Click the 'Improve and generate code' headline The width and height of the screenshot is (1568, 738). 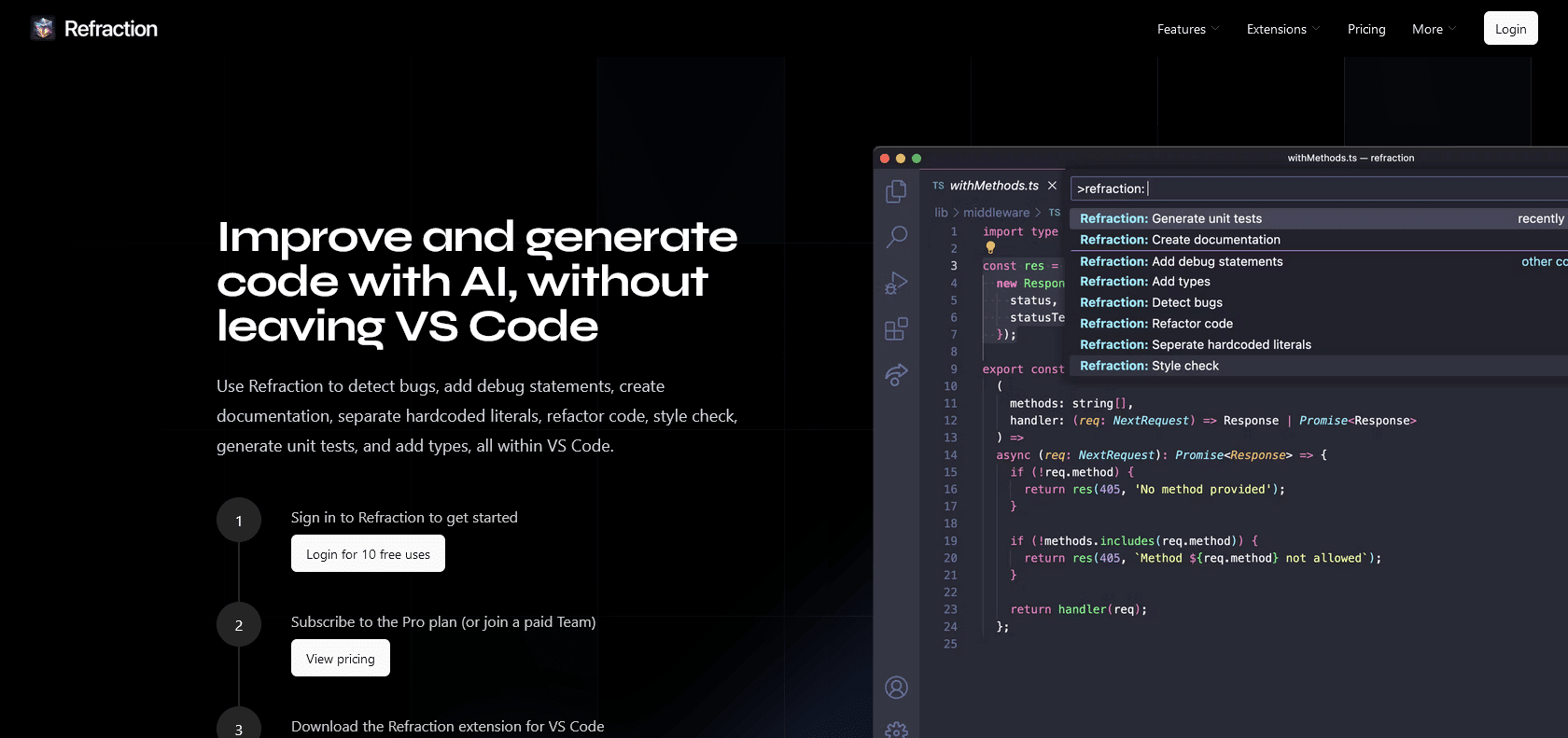(x=477, y=281)
